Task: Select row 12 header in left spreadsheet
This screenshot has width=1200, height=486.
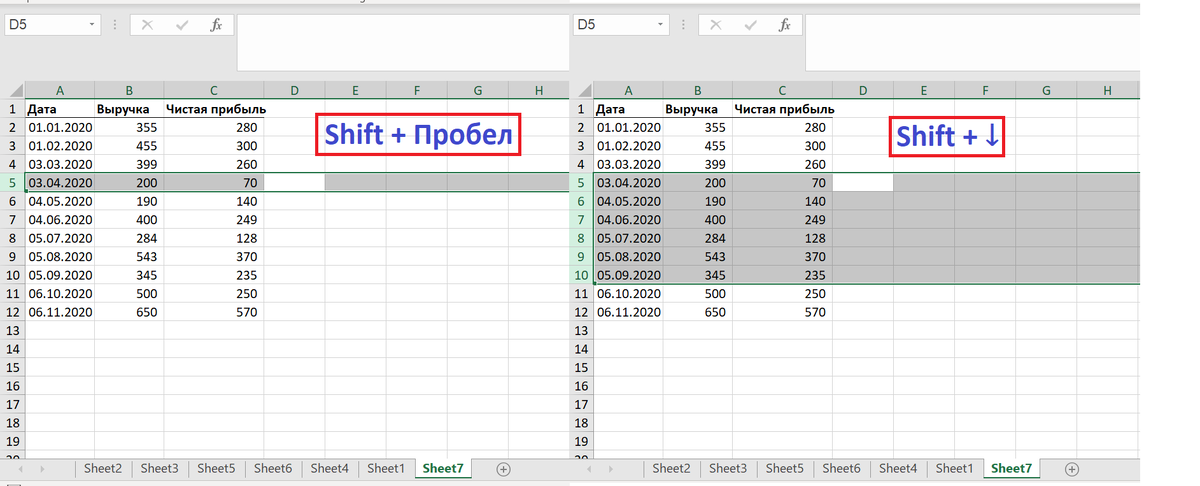Action: tap(13, 312)
